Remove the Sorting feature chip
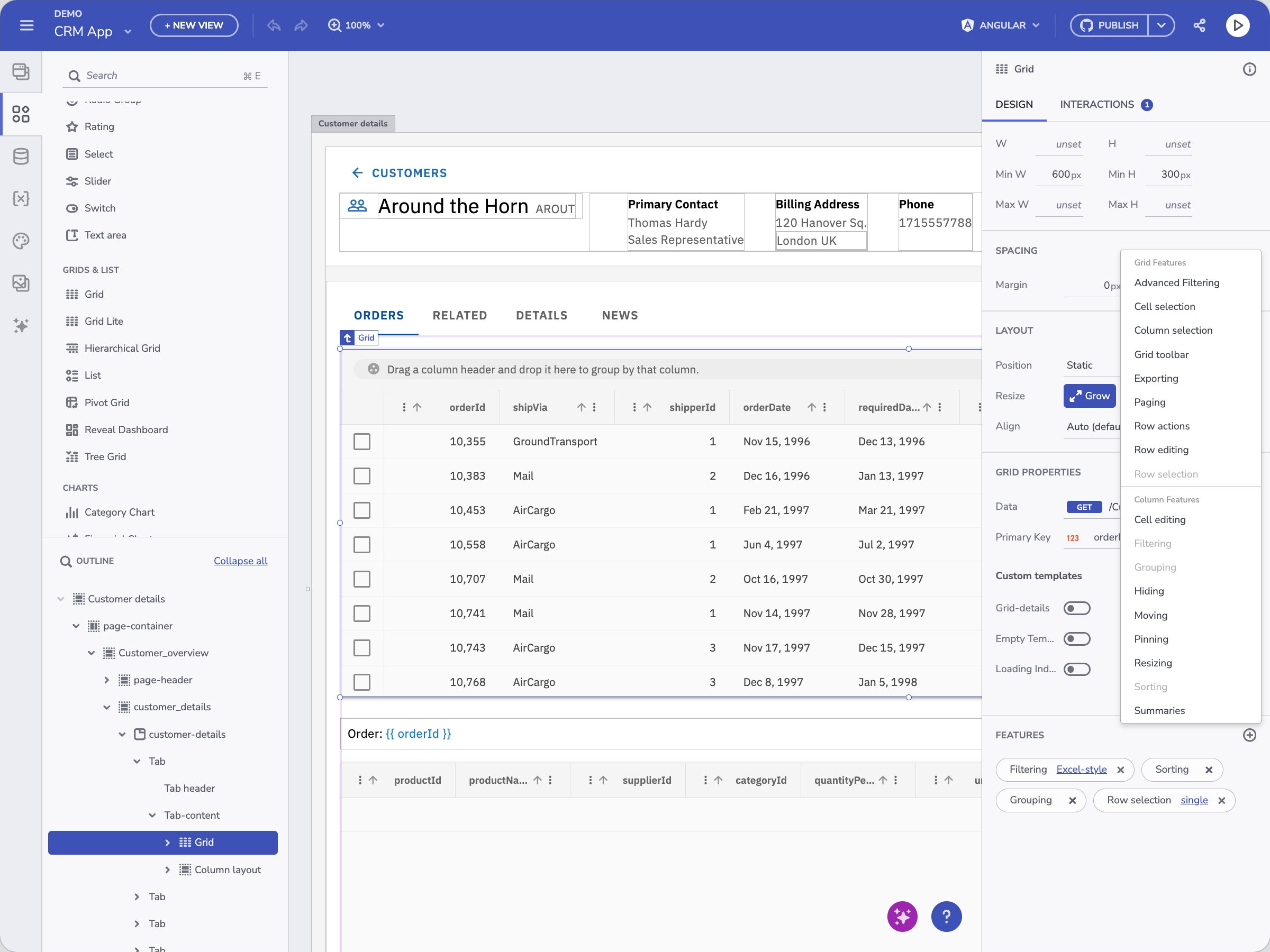Screen dimensions: 1270x952 [x=1209, y=770]
